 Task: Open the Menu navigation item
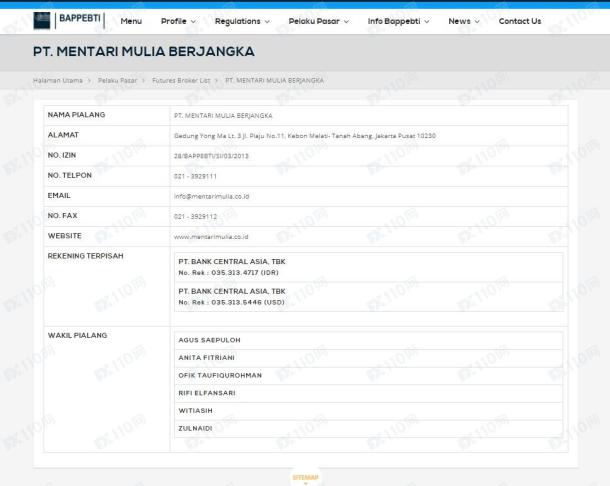[131, 21]
